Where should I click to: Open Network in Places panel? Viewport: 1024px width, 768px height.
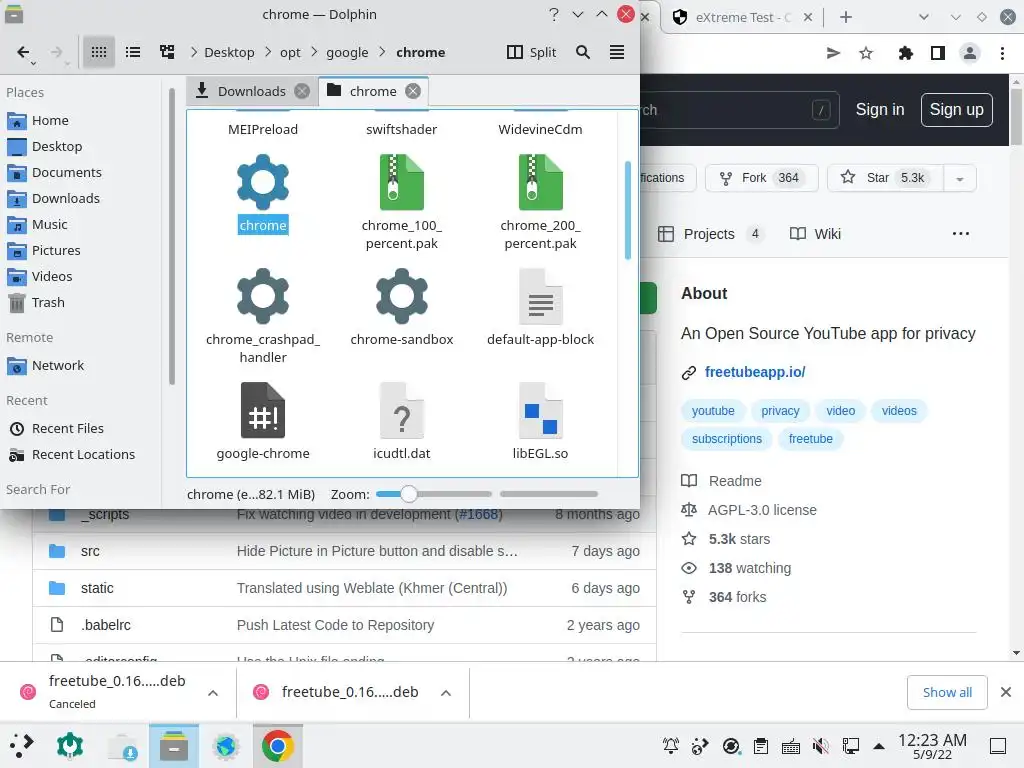coord(57,366)
